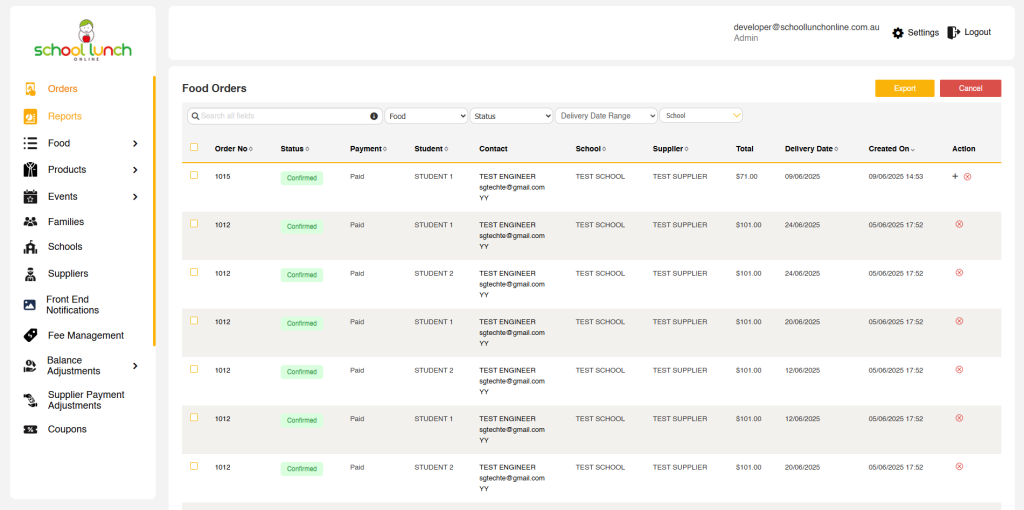The image size is (1024, 510).
Task: Expand the Products submenu chevron
Action: (135, 170)
